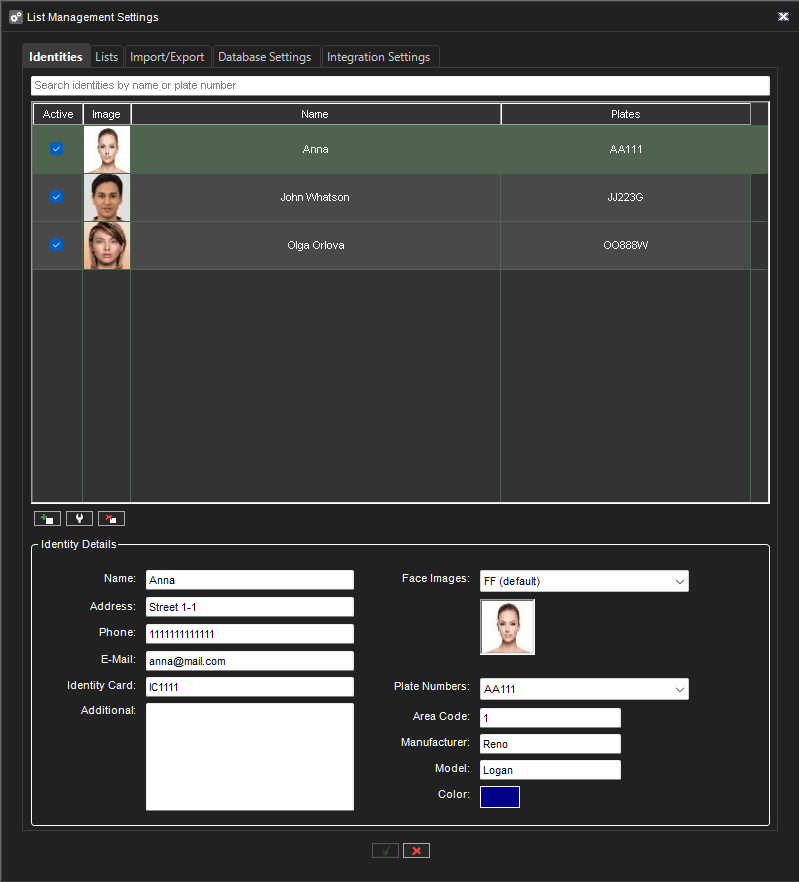Select Olga Orlova's face thumbnail in list
This screenshot has width=799, height=882.
click(107, 245)
